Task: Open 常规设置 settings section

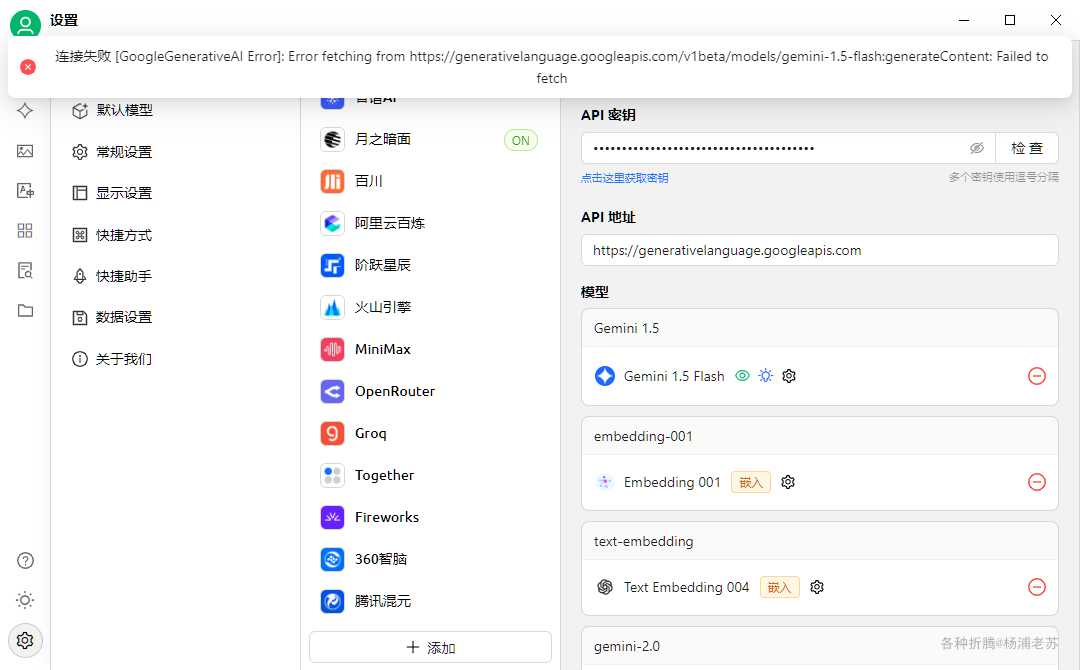Action: point(112,152)
